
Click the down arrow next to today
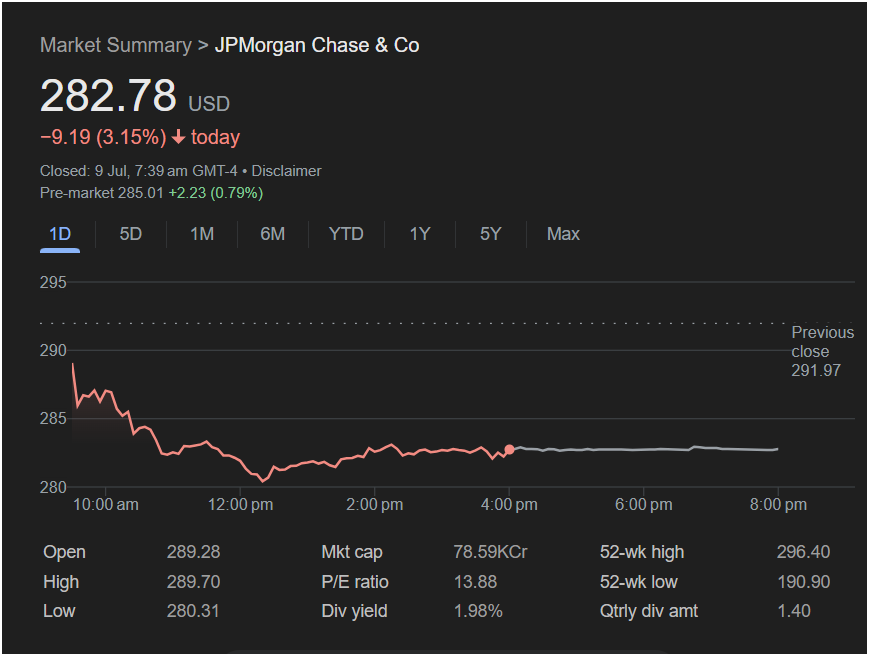(178, 137)
